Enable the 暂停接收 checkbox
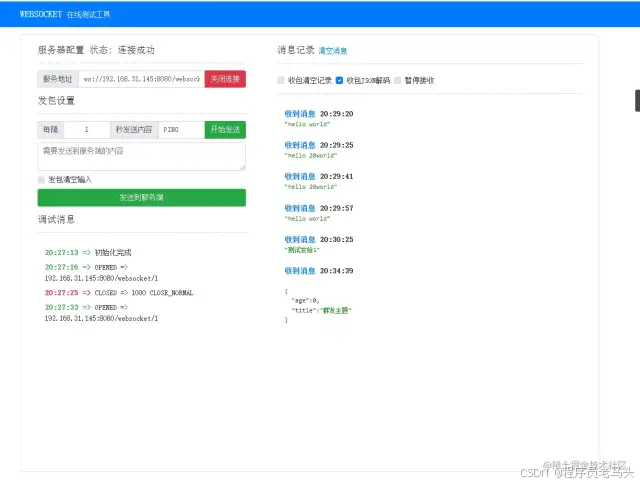The width and height of the screenshot is (640, 484). pyautogui.click(x=398, y=80)
